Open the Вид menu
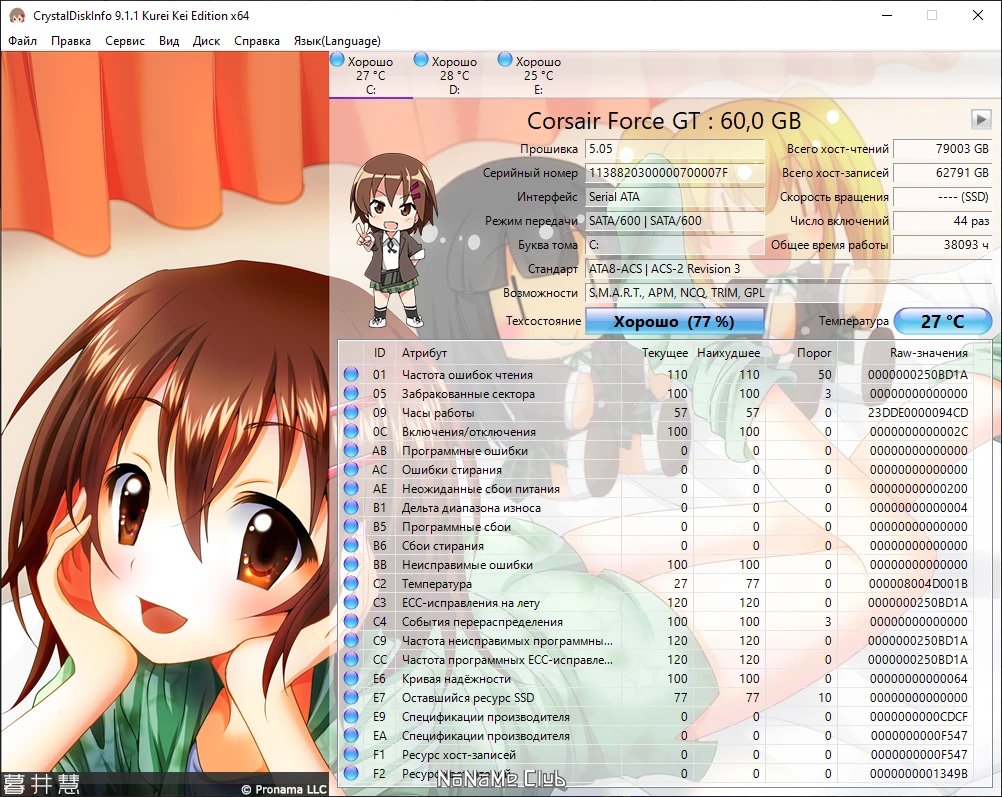The height and width of the screenshot is (797, 1002). (169, 41)
